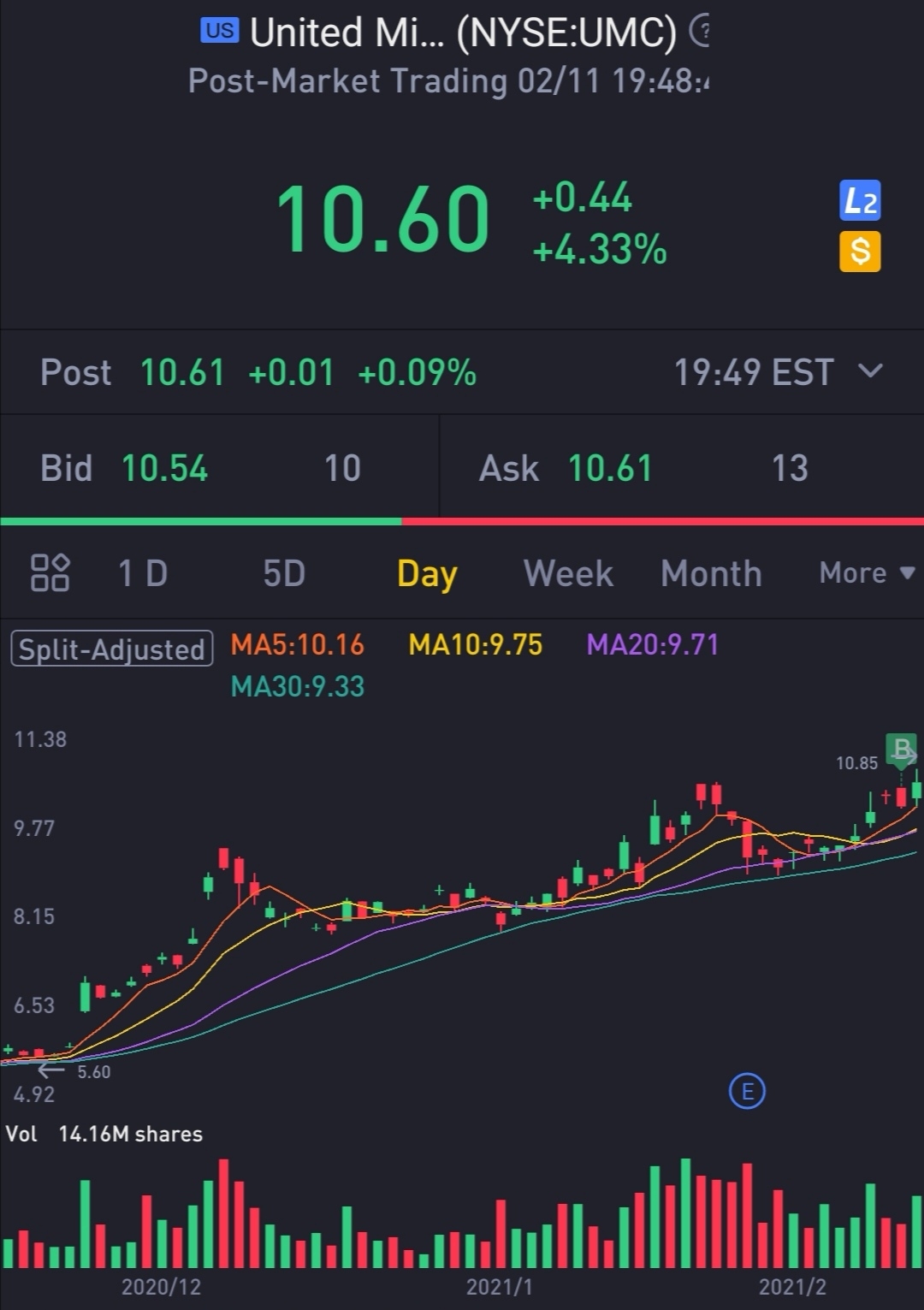Image resolution: width=924 pixels, height=1310 pixels.
Task: Tap the 5.60 low price label
Action: [94, 1071]
